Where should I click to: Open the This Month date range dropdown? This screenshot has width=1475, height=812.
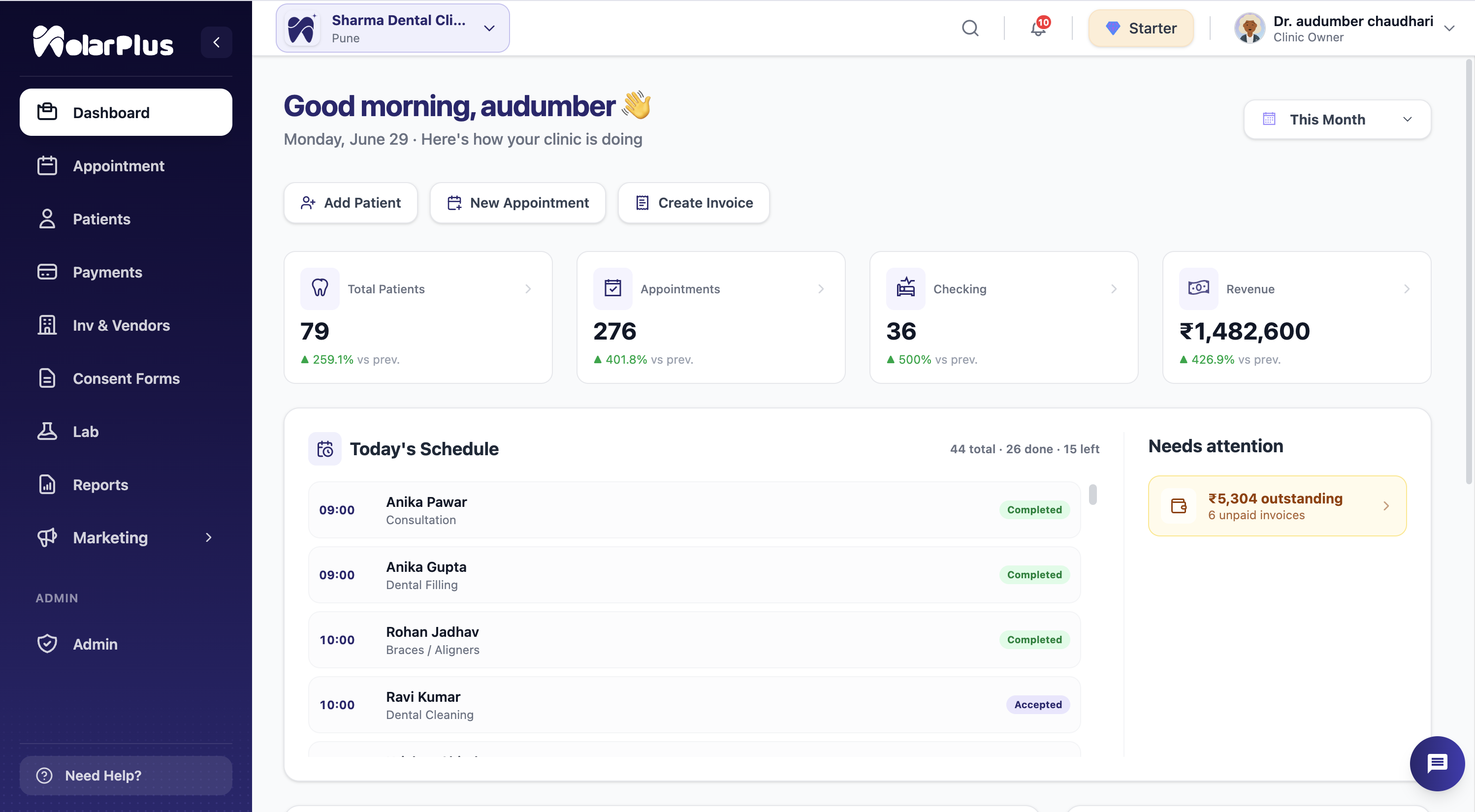pyautogui.click(x=1337, y=119)
